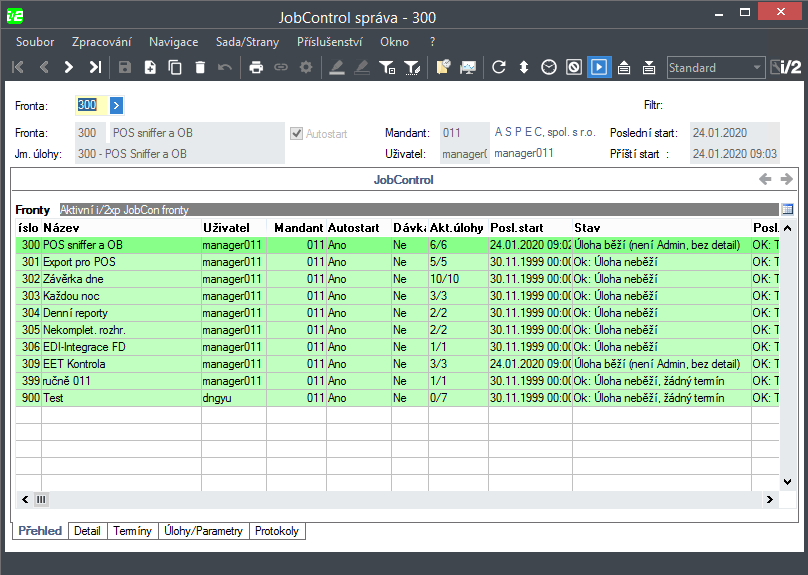Click the second, dimmed pencil edit icon
The height and width of the screenshot is (575, 808).
[x=362, y=67]
